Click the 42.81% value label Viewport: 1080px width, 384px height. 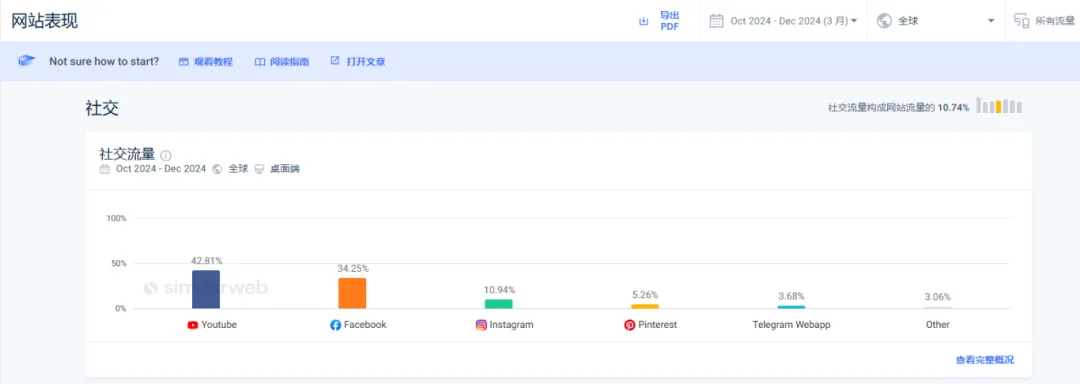coord(207,261)
